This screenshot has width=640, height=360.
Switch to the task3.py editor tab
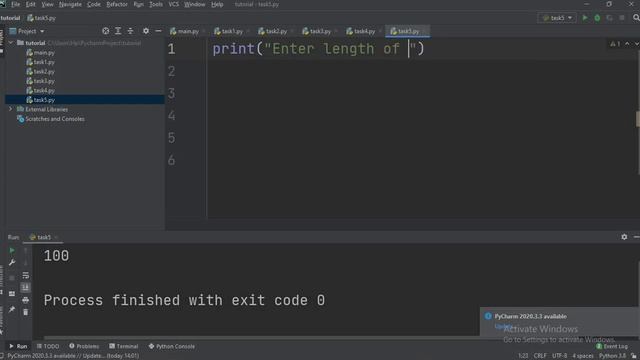[317, 31]
